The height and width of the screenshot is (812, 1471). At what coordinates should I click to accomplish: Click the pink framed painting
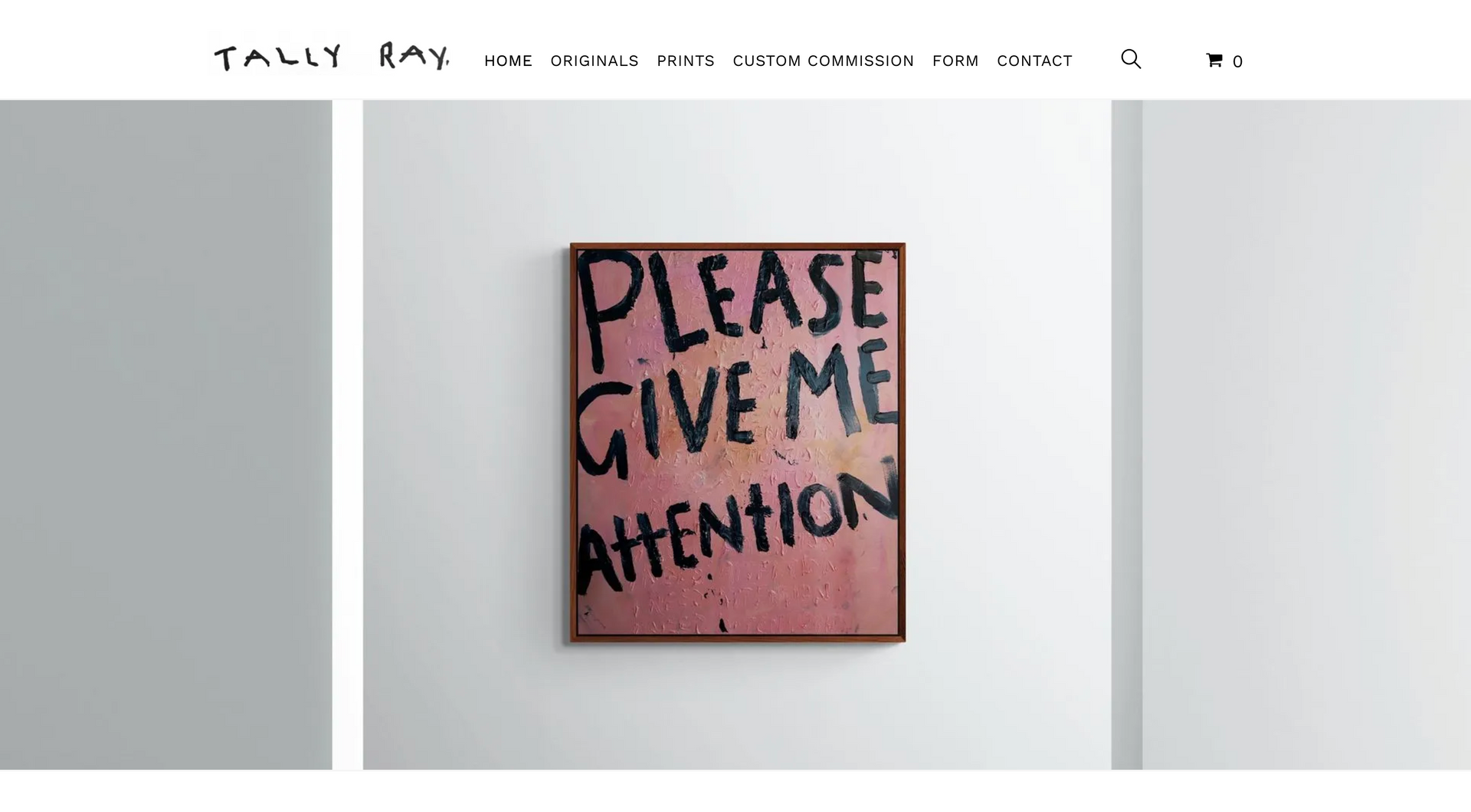tap(738, 443)
